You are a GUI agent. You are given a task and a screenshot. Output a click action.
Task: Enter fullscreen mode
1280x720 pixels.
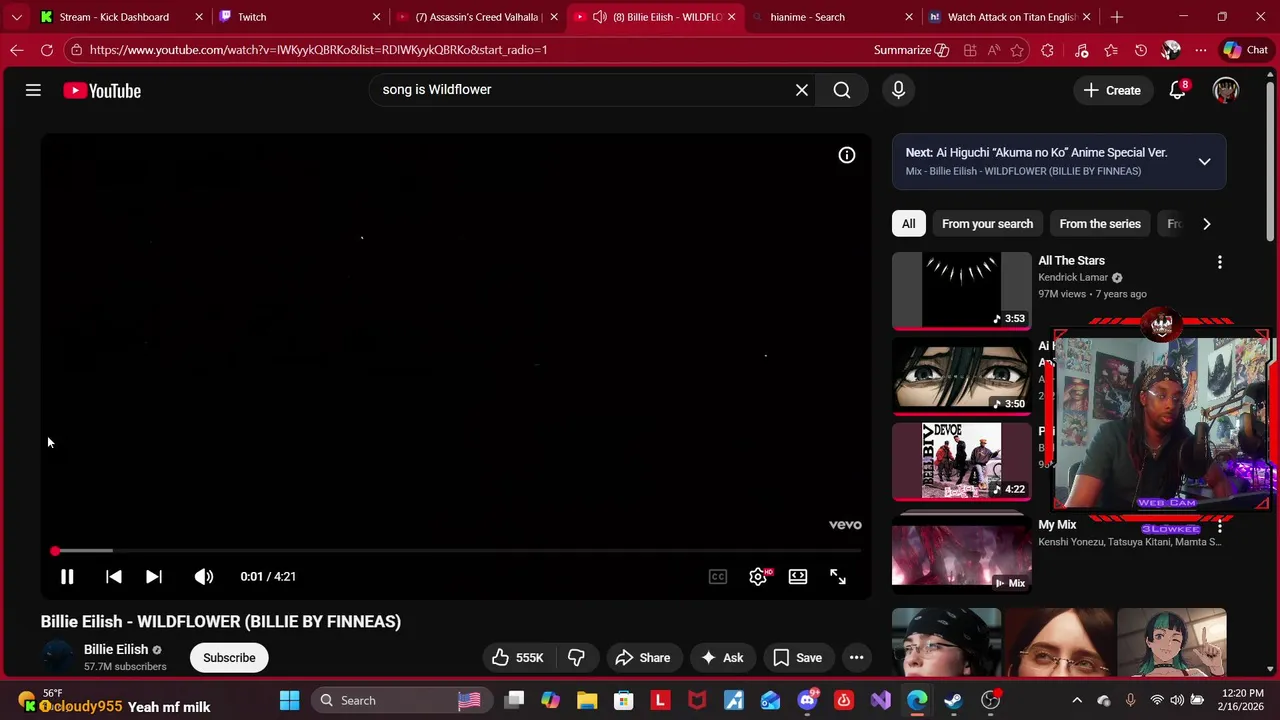coord(838,577)
